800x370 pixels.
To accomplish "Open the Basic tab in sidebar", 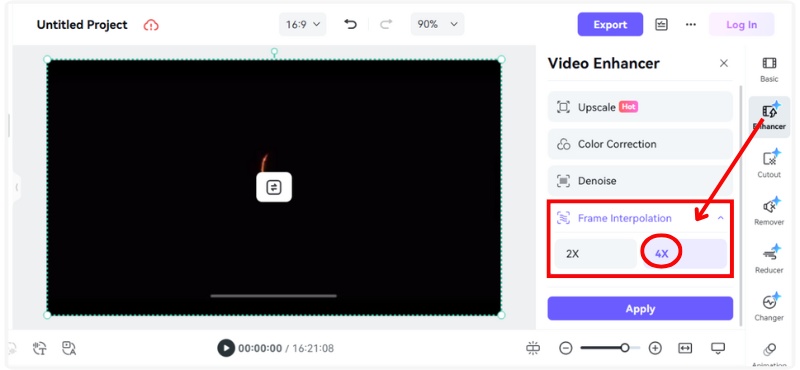I will tap(769, 69).
